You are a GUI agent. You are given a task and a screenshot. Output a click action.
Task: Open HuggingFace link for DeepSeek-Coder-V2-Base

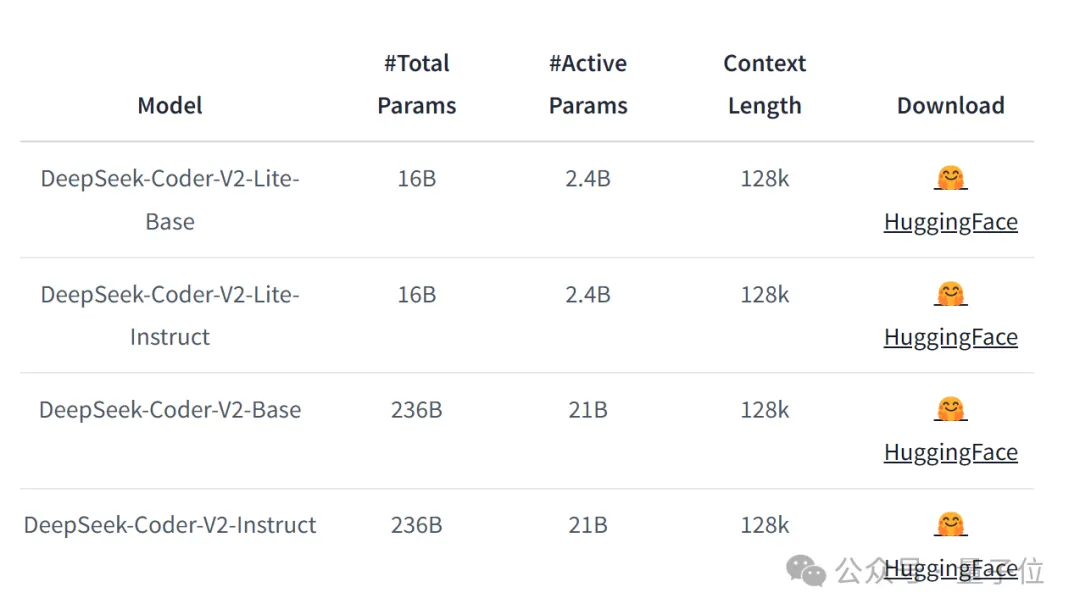[x=951, y=452]
